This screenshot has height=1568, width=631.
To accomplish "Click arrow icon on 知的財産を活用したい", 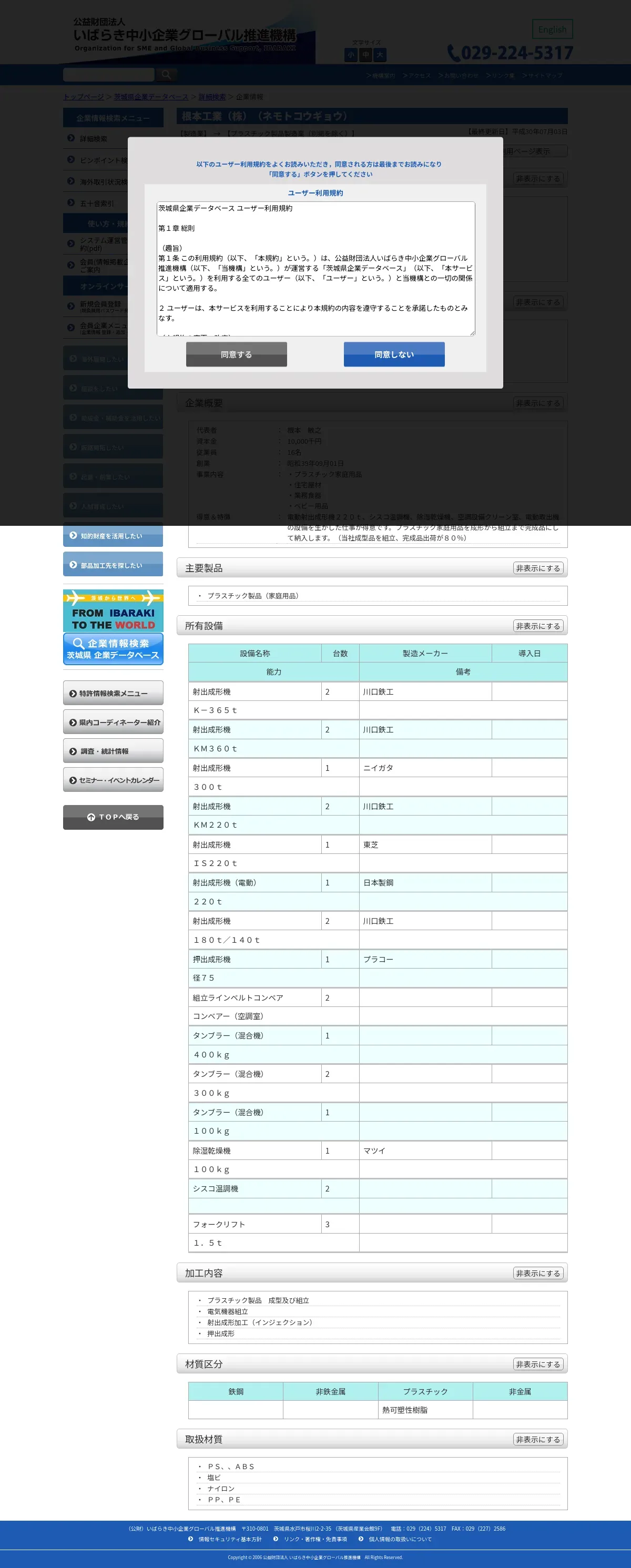I will 73,535.
